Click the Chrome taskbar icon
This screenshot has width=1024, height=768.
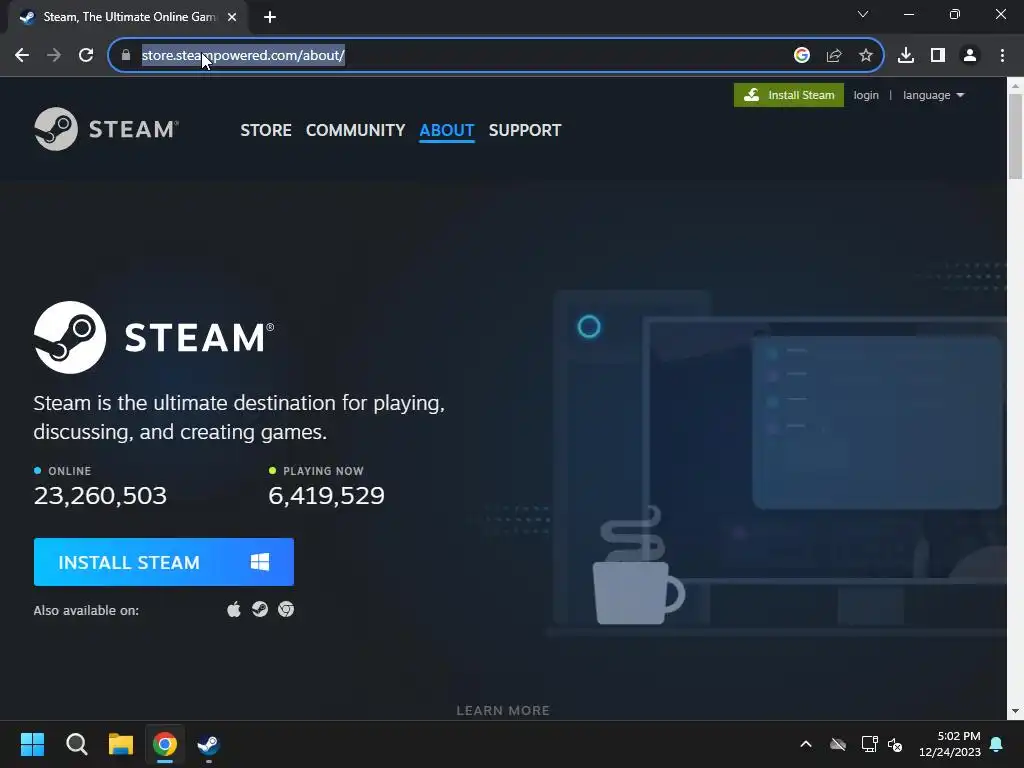pyautogui.click(x=165, y=744)
